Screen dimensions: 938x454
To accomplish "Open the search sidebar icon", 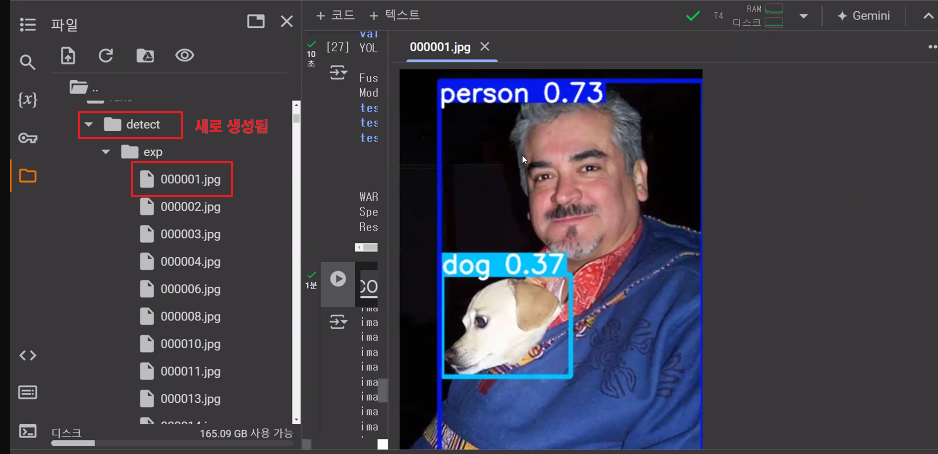I will coord(28,62).
